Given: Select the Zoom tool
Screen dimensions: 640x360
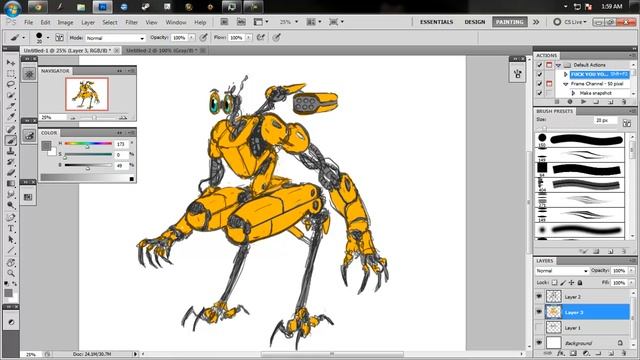Looking at the screenshot, I should 11,273.
